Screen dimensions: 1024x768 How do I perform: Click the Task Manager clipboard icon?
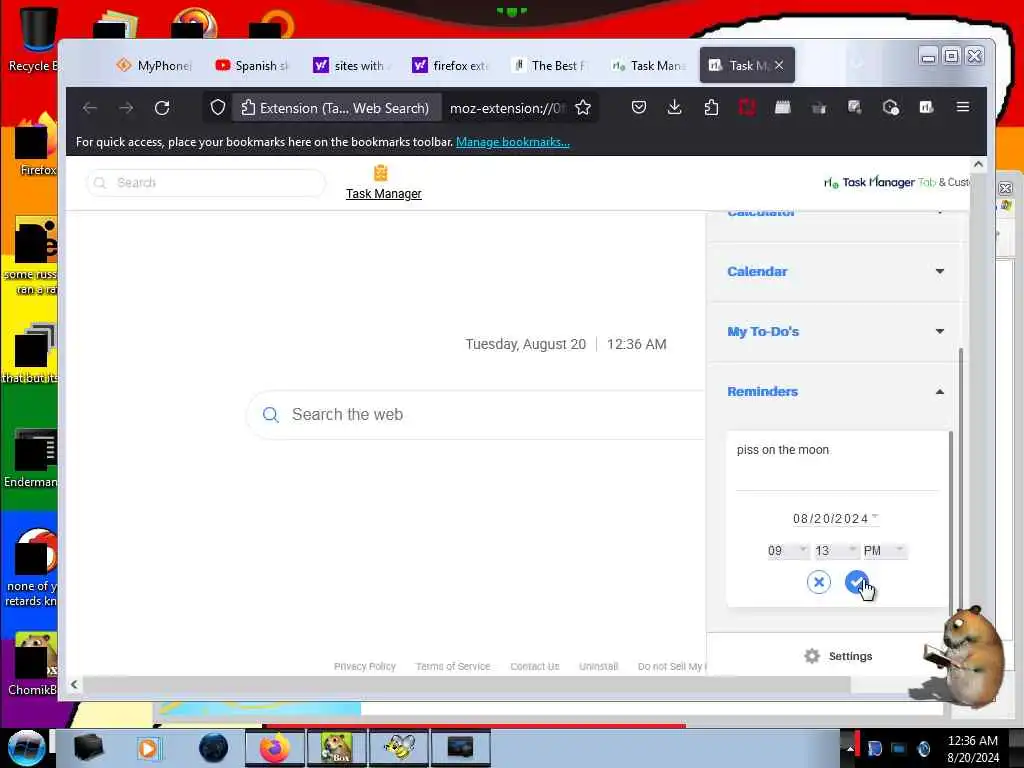(x=381, y=173)
